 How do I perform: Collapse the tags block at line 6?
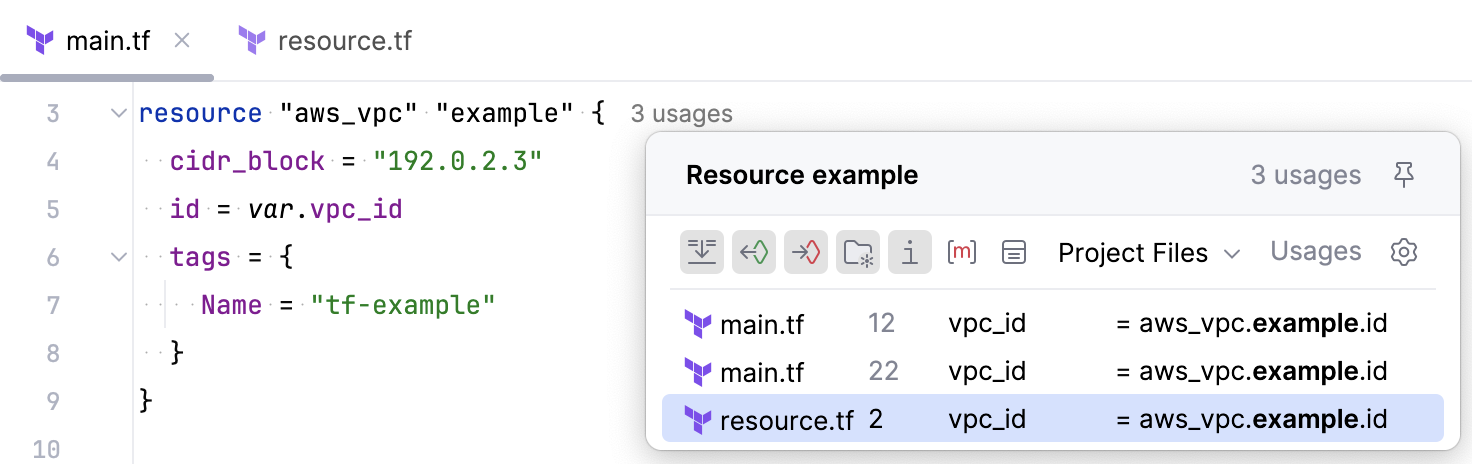[x=119, y=258]
